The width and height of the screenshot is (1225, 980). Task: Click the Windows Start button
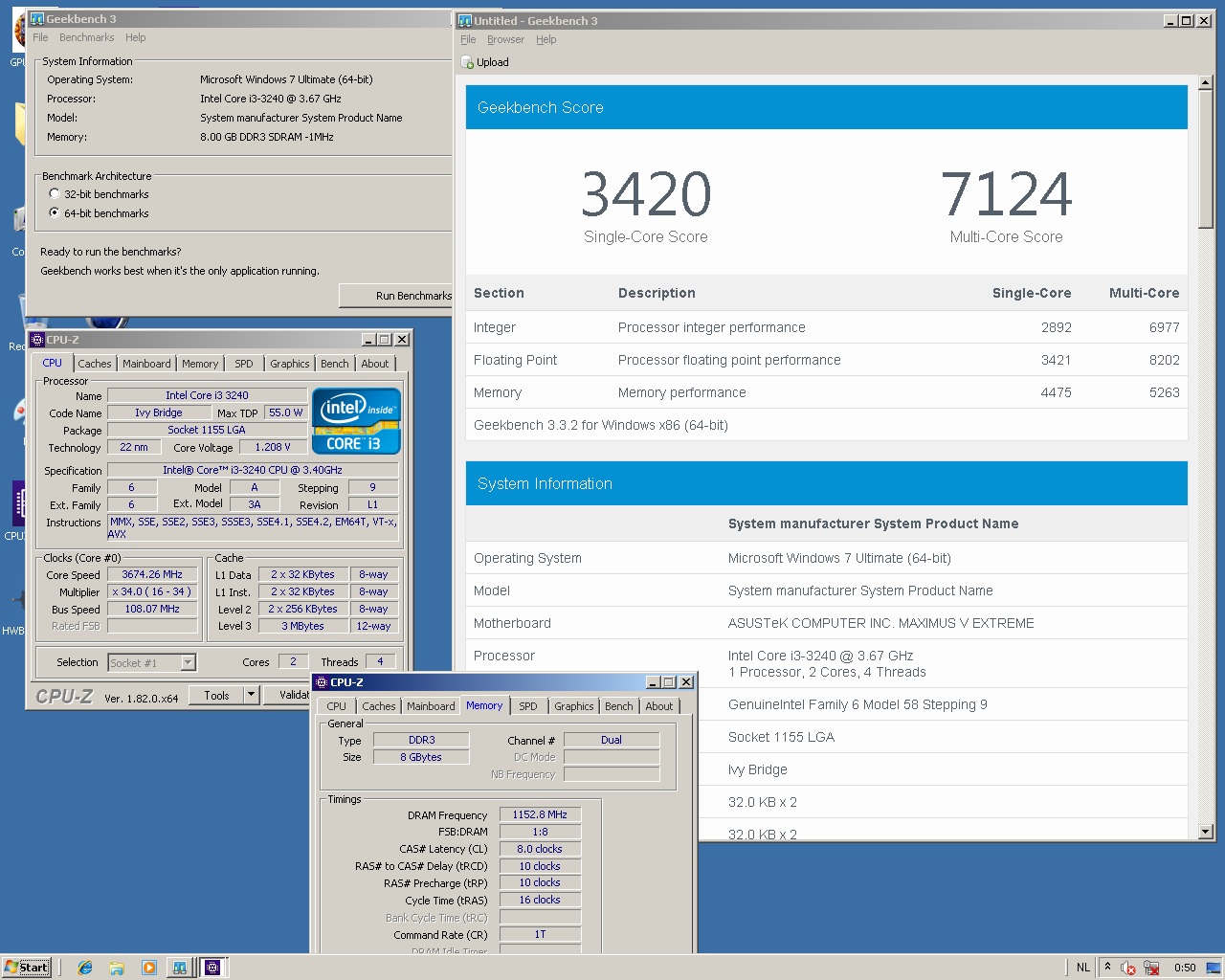point(27,968)
